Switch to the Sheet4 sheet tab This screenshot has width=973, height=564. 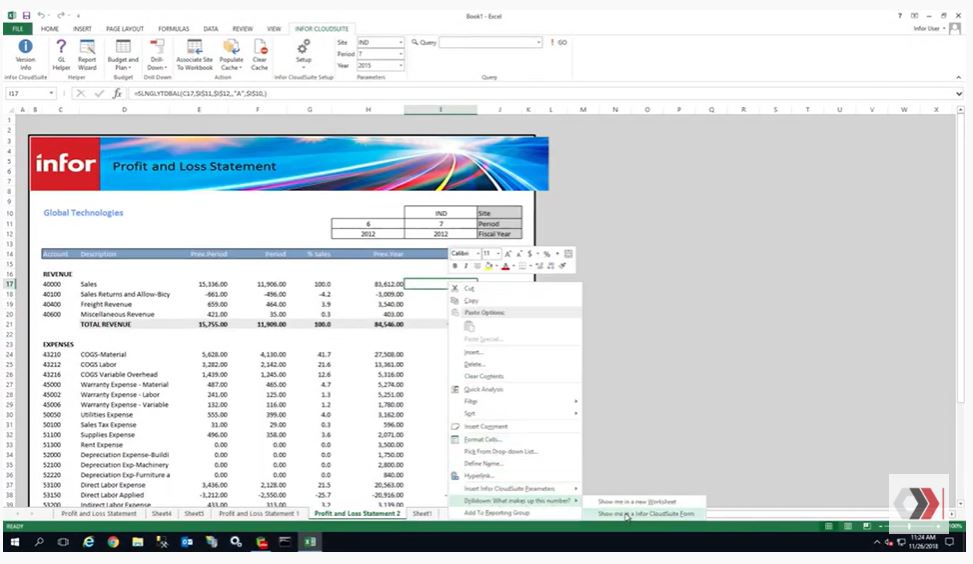161,513
